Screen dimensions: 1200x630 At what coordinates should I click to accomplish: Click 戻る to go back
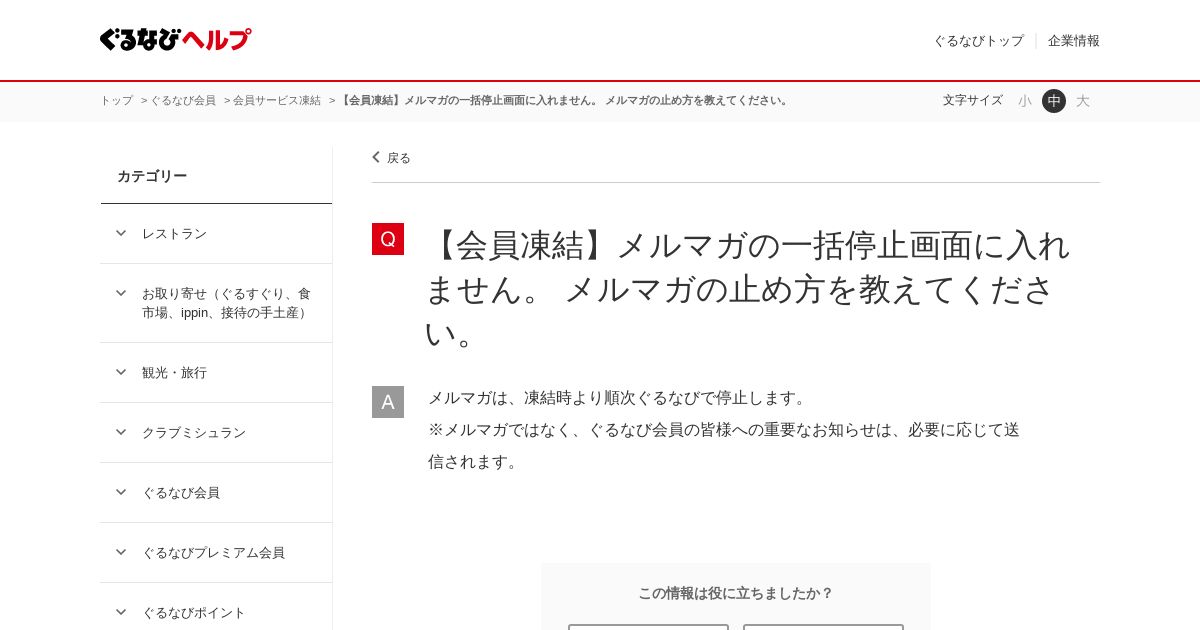click(398, 158)
